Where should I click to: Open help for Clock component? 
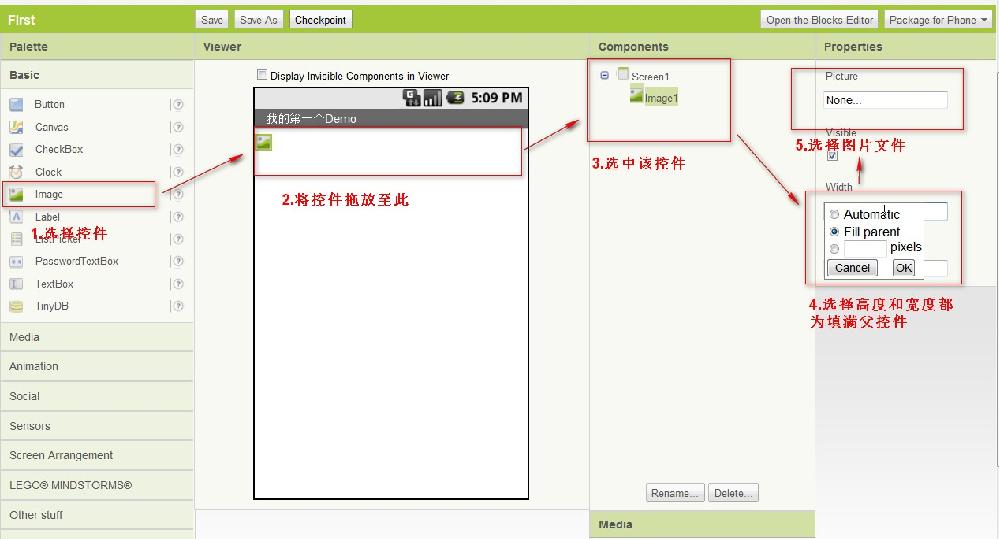click(178, 172)
